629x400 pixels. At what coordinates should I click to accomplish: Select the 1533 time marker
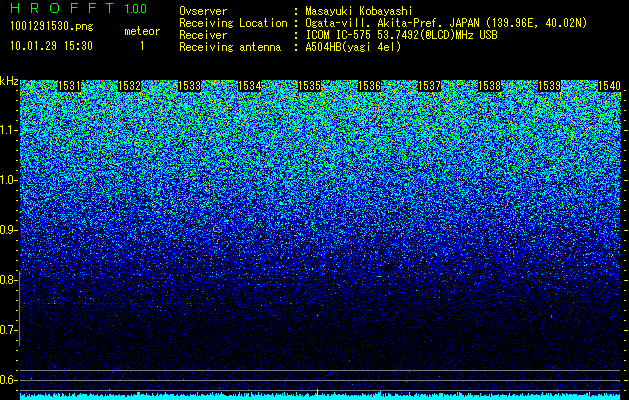click(189, 86)
